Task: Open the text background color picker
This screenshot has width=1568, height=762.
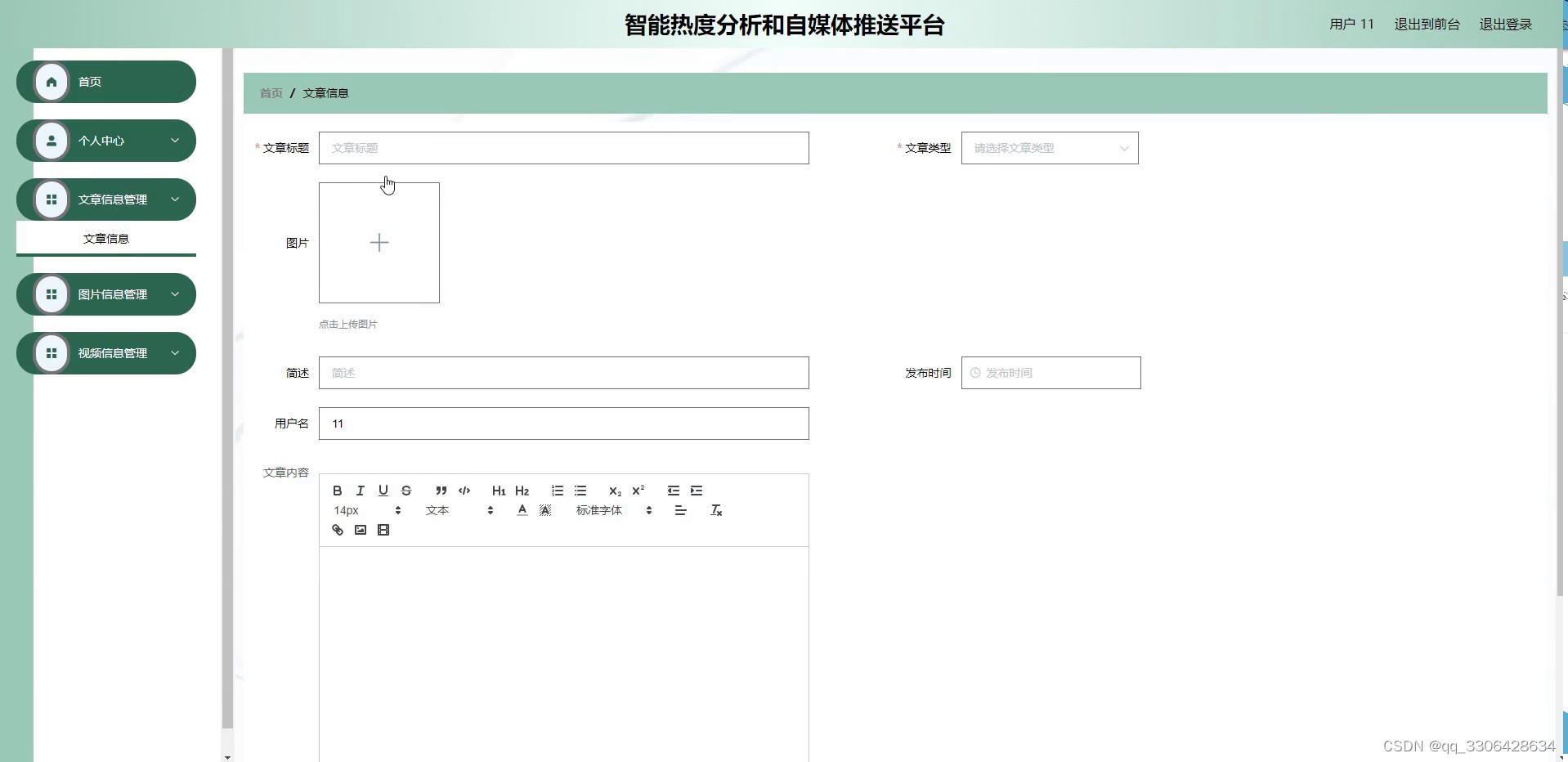Action: pyautogui.click(x=545, y=510)
